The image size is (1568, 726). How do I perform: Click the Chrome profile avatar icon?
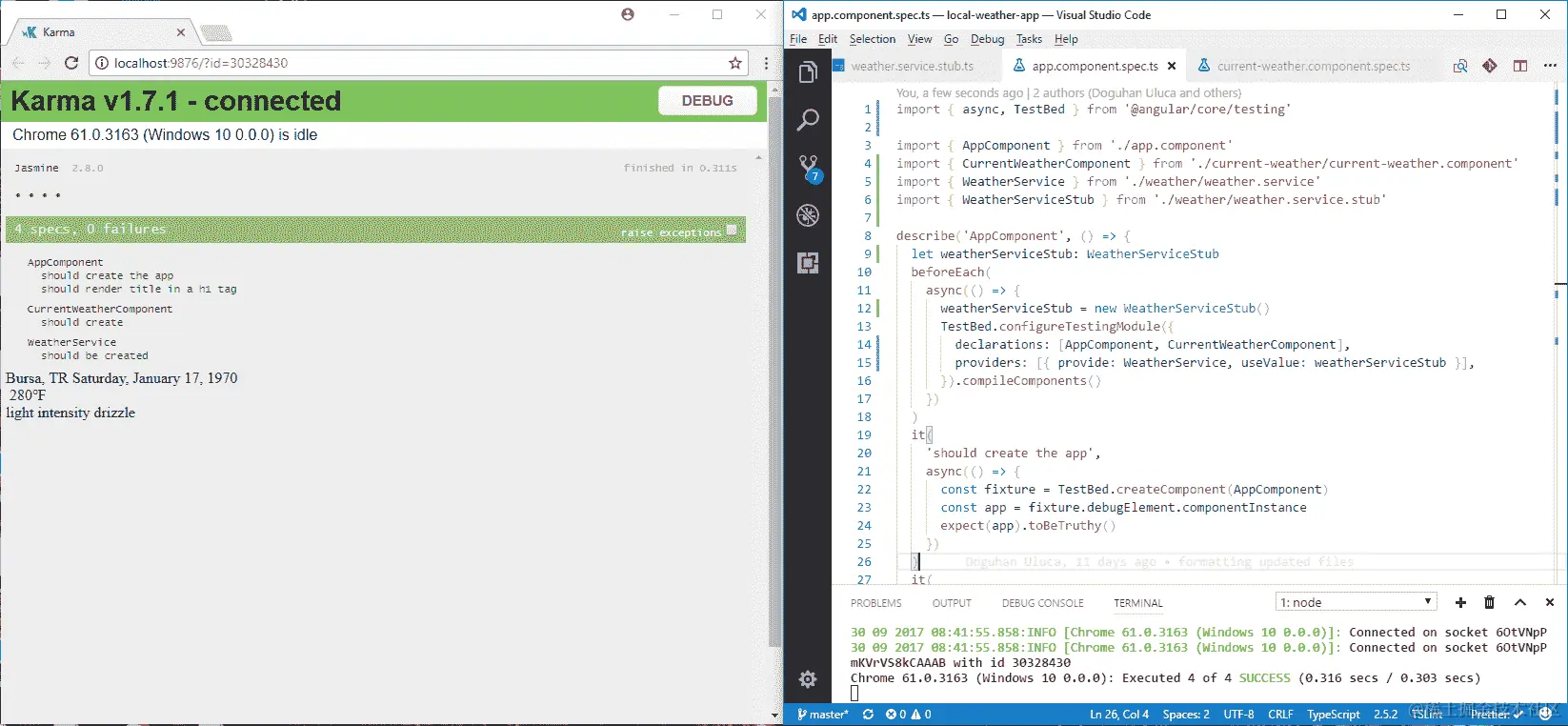(x=627, y=14)
